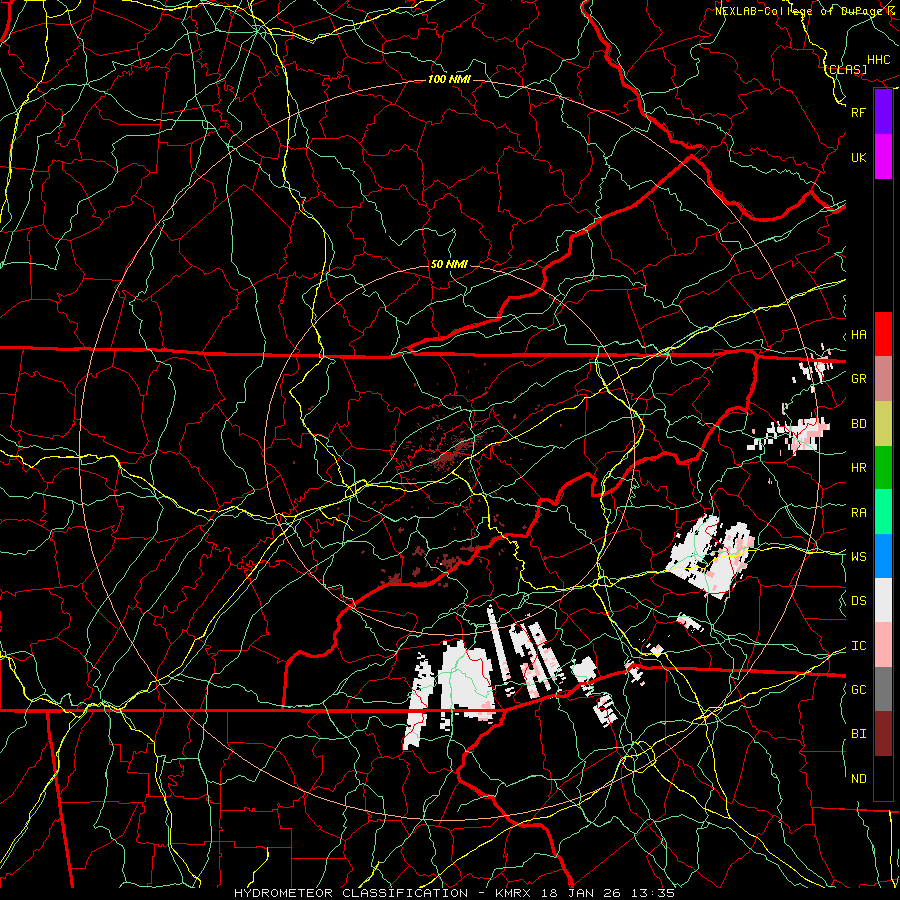Click the "ND" legend label
Viewport: 900px width, 900px height.
pos(858,779)
